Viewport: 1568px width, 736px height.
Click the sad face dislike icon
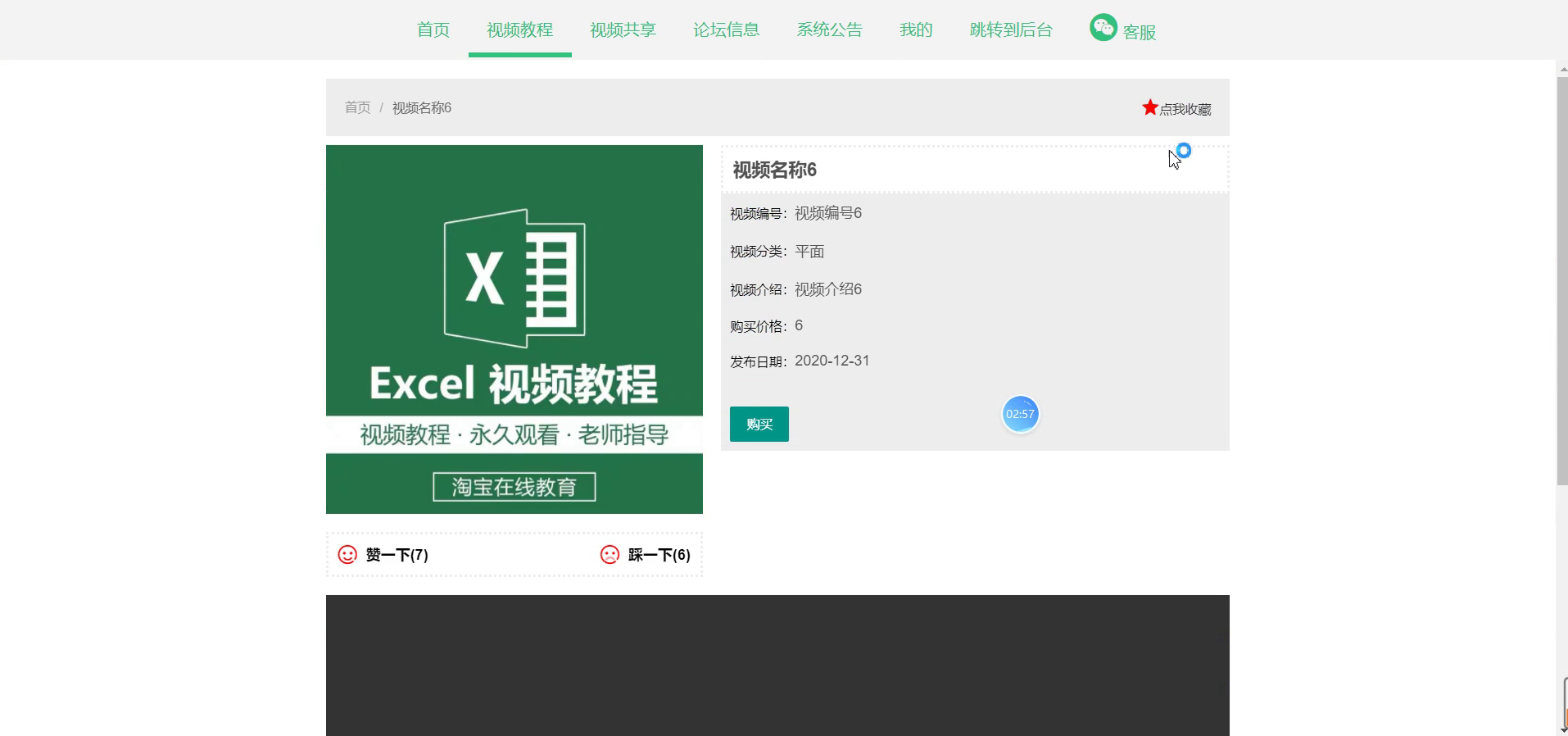point(610,555)
